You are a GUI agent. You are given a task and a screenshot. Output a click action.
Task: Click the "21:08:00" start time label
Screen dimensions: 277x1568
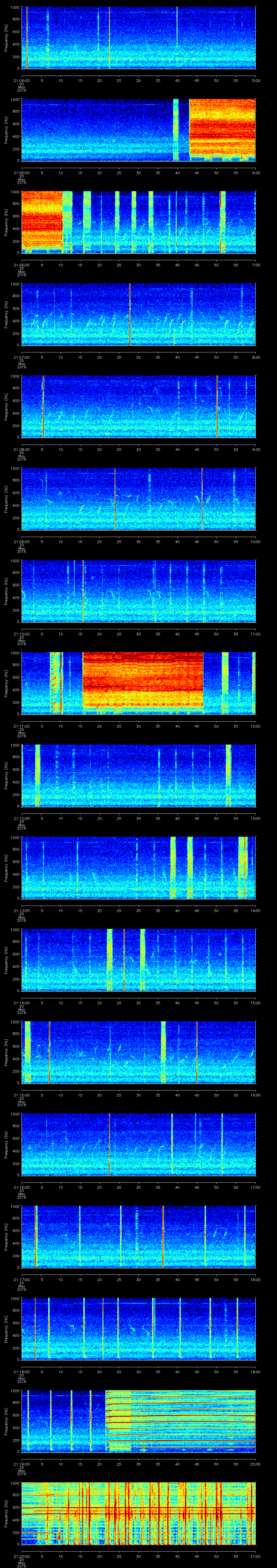point(21,449)
